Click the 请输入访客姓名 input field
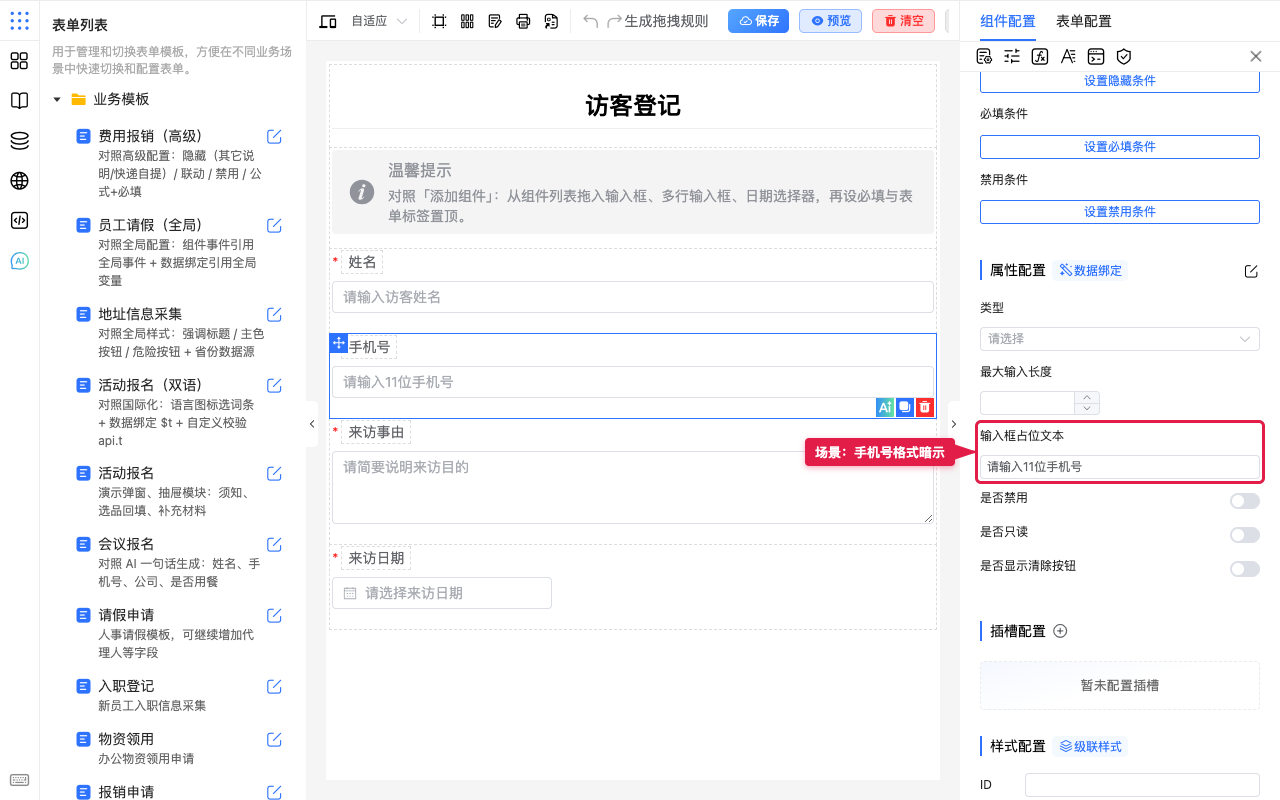1280x800 pixels. [x=633, y=297]
